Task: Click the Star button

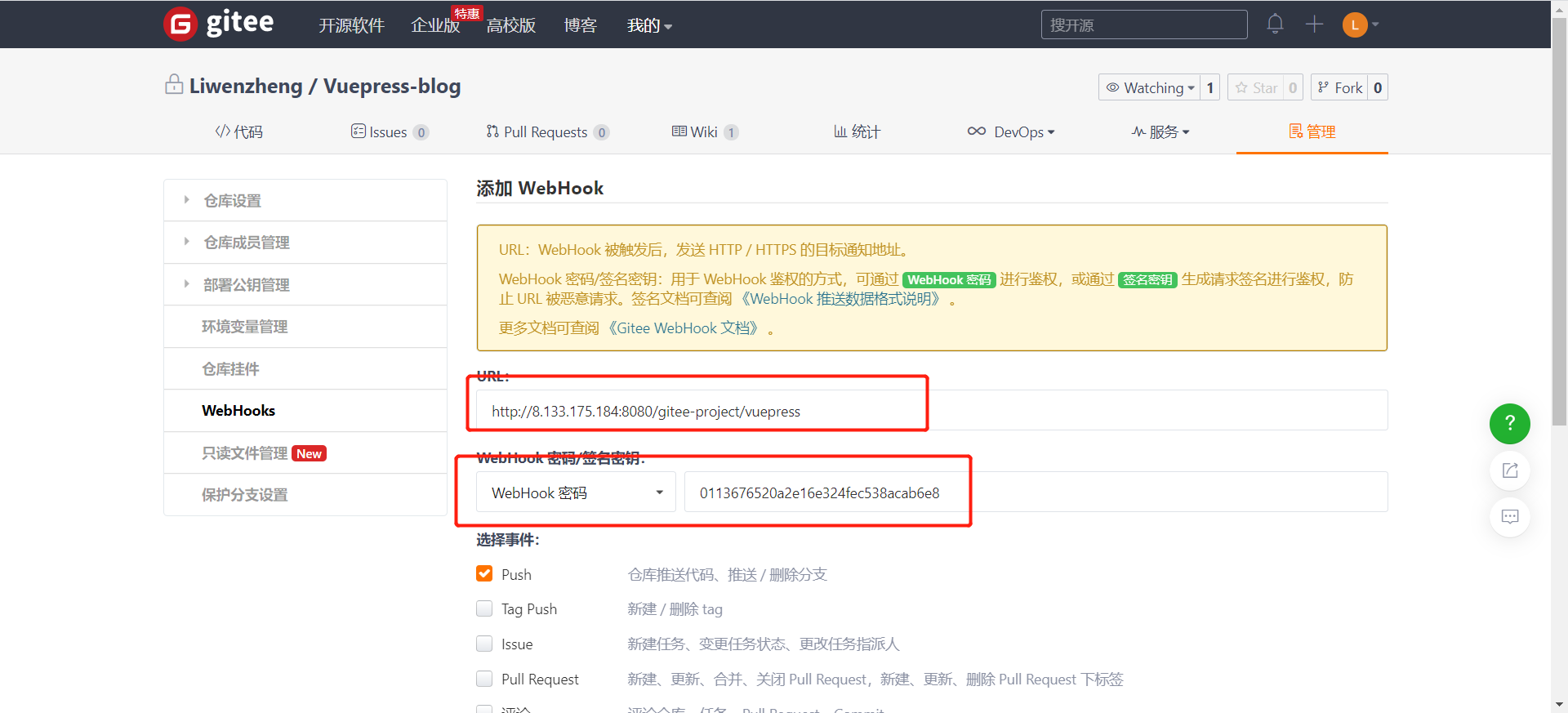Action: click(x=1255, y=87)
